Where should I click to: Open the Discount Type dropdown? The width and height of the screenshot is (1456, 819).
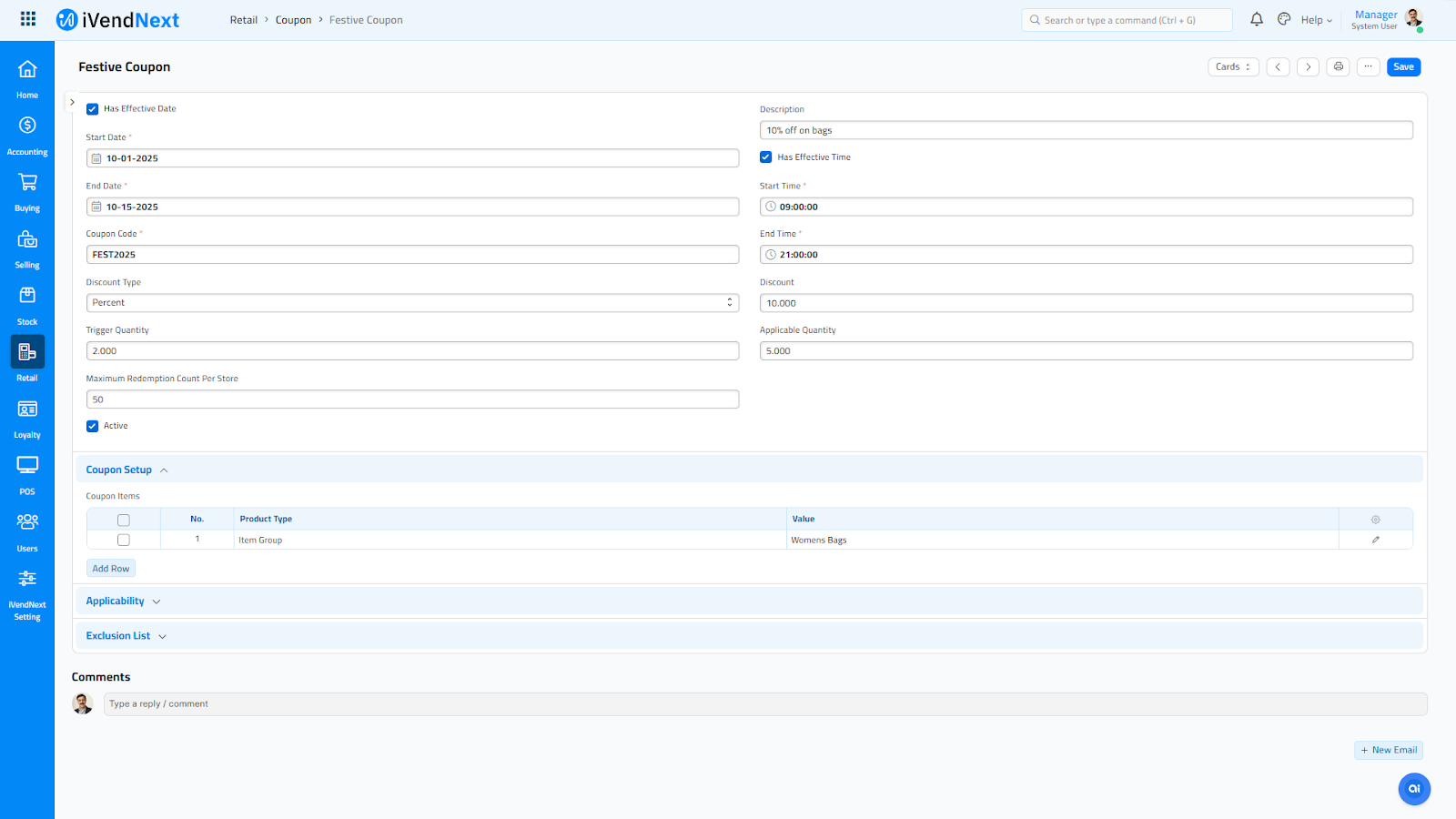tap(412, 303)
